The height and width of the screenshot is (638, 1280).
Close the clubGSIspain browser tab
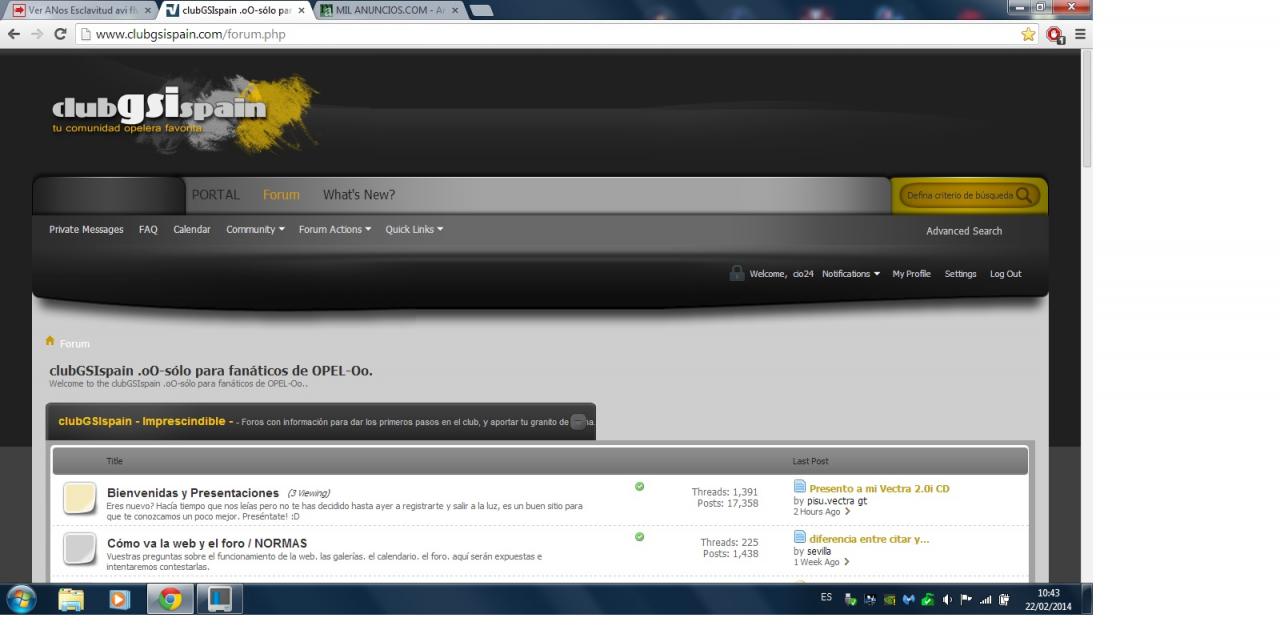click(x=301, y=10)
